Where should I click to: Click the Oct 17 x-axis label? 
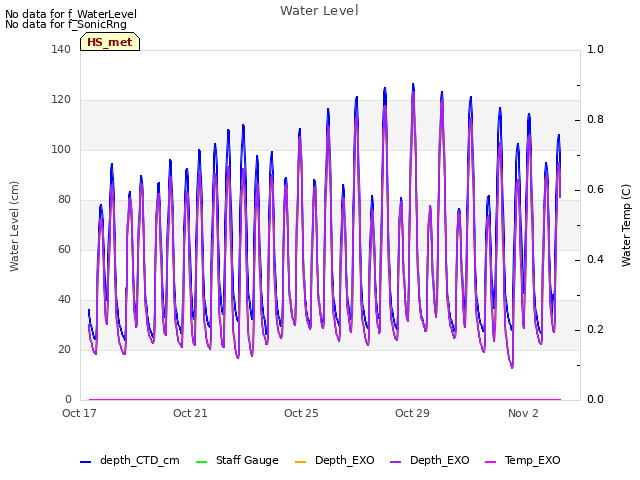coord(79,413)
